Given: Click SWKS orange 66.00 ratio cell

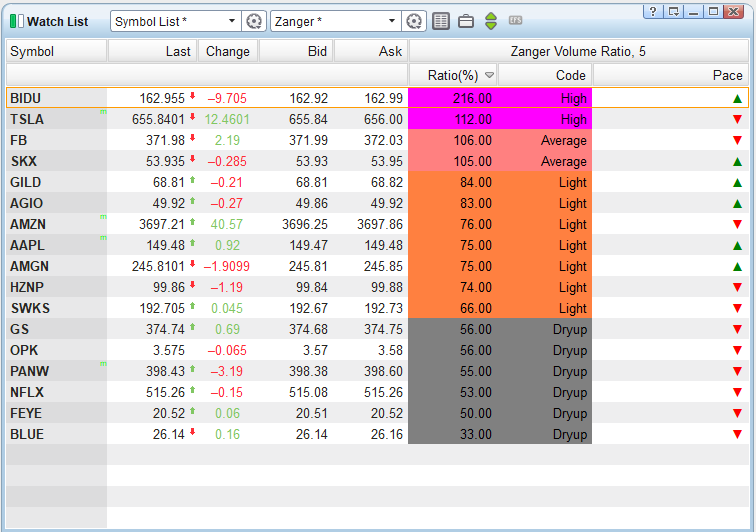Looking at the screenshot, I should tap(453, 308).
